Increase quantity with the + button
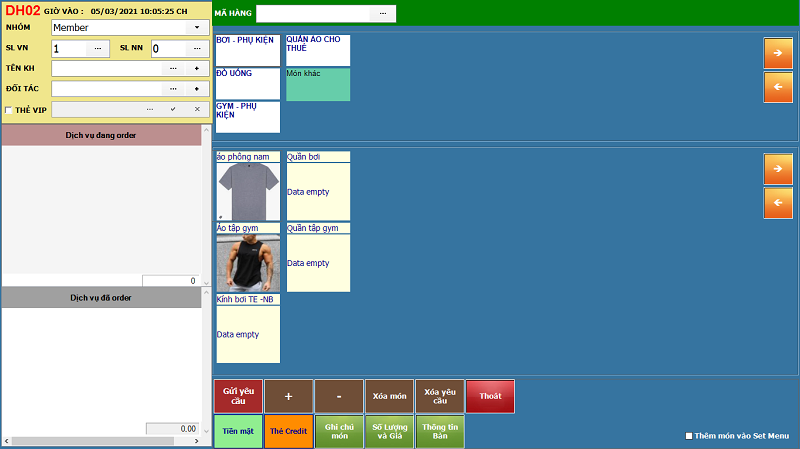Image resolution: width=800 pixels, height=449 pixels. tap(288, 396)
